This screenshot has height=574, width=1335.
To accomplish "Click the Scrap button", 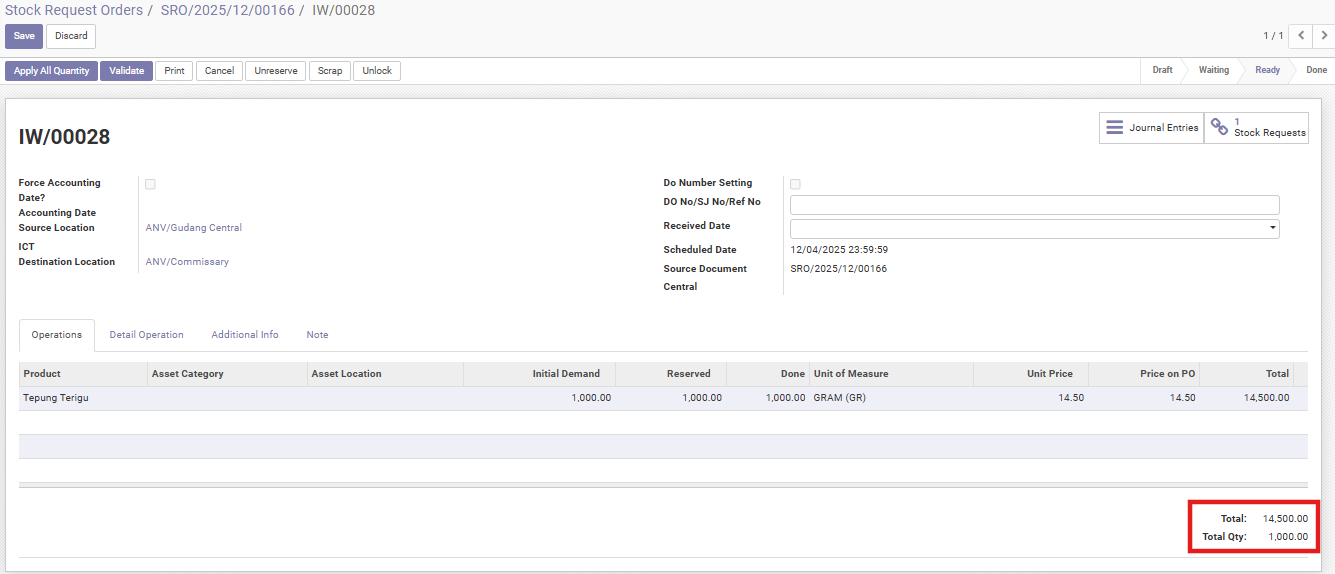I will pos(330,71).
